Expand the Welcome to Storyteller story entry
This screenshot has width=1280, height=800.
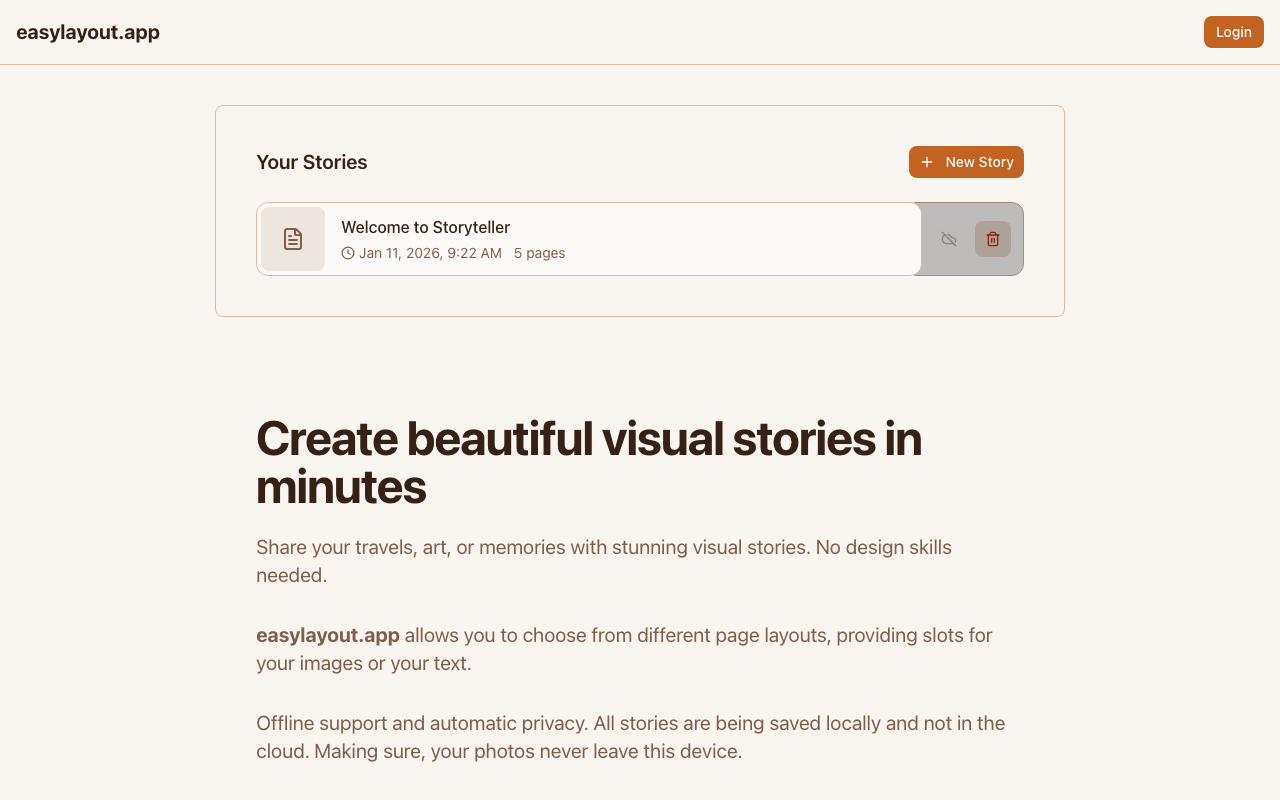point(588,239)
